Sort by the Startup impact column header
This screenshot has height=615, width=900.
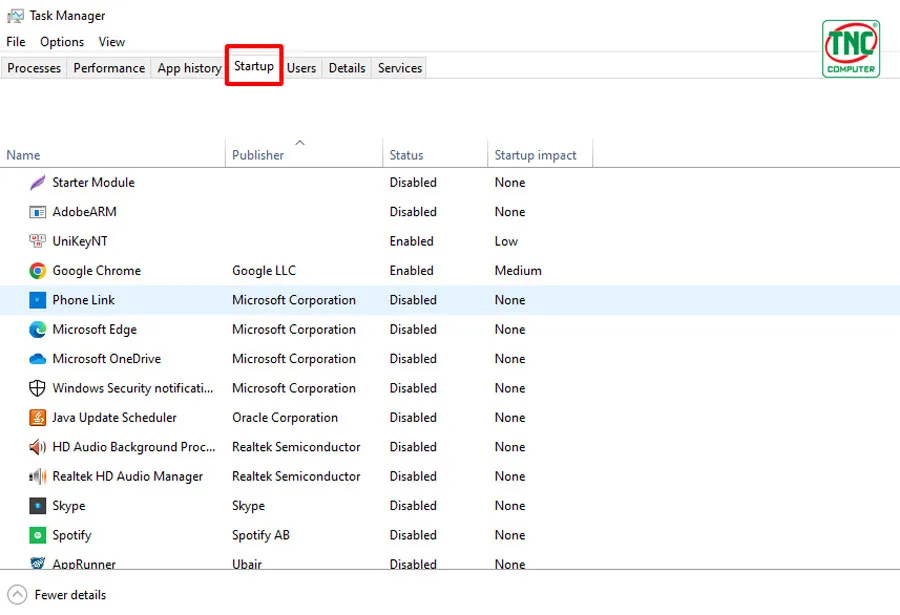pos(540,154)
